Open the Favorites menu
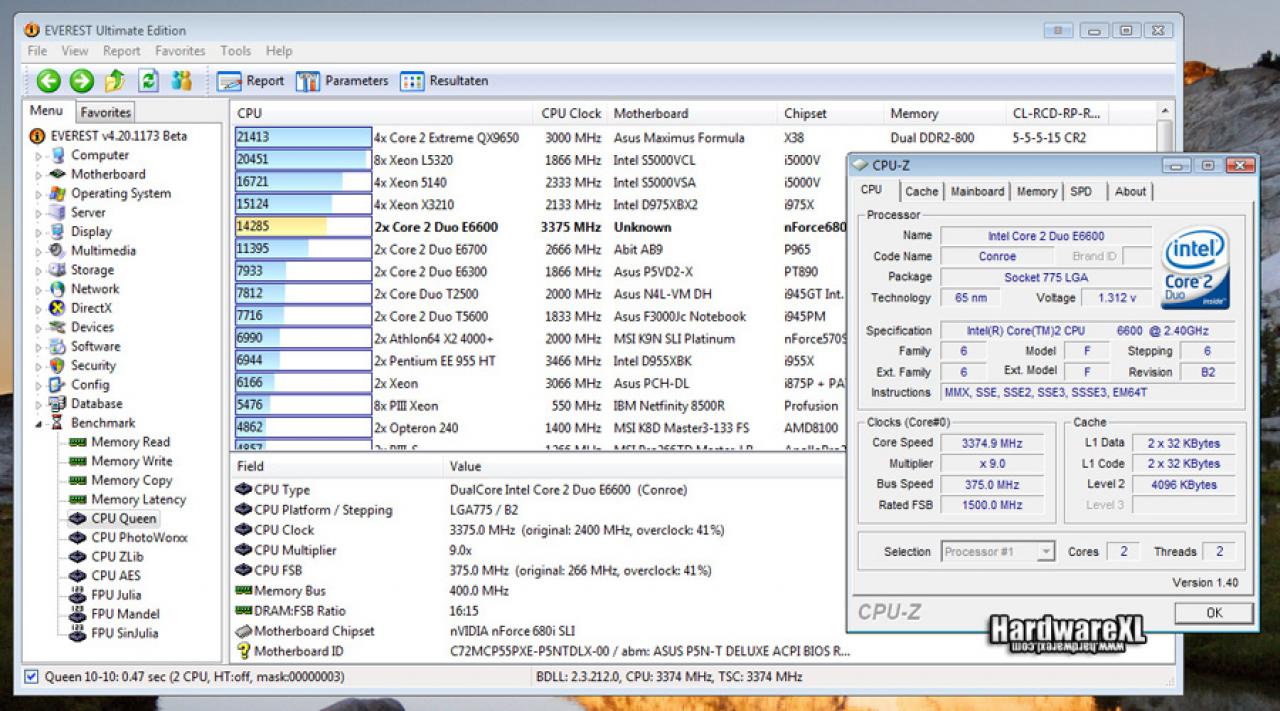This screenshot has width=1280, height=711. point(180,51)
